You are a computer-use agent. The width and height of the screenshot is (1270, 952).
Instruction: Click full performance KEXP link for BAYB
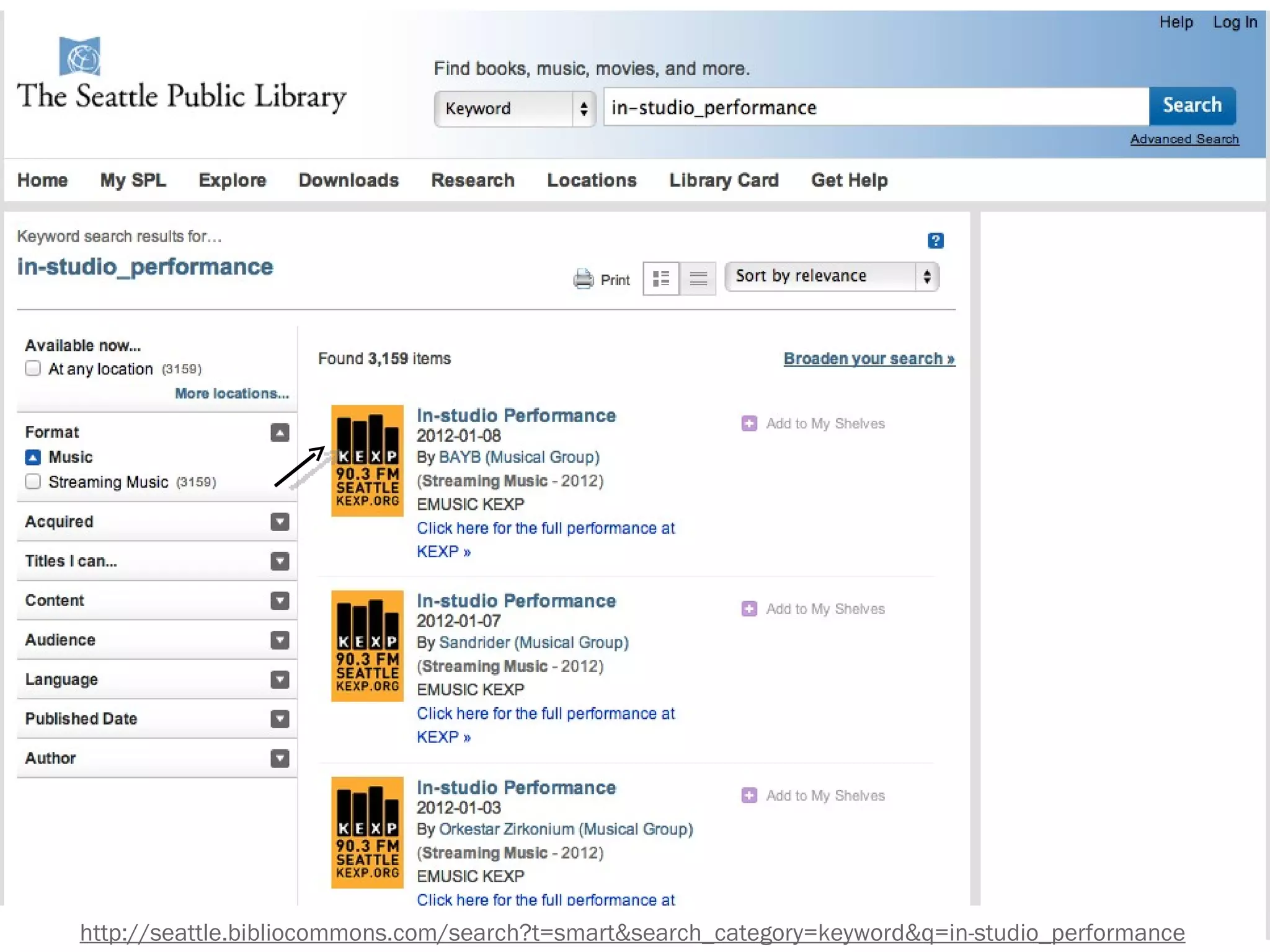(546, 540)
